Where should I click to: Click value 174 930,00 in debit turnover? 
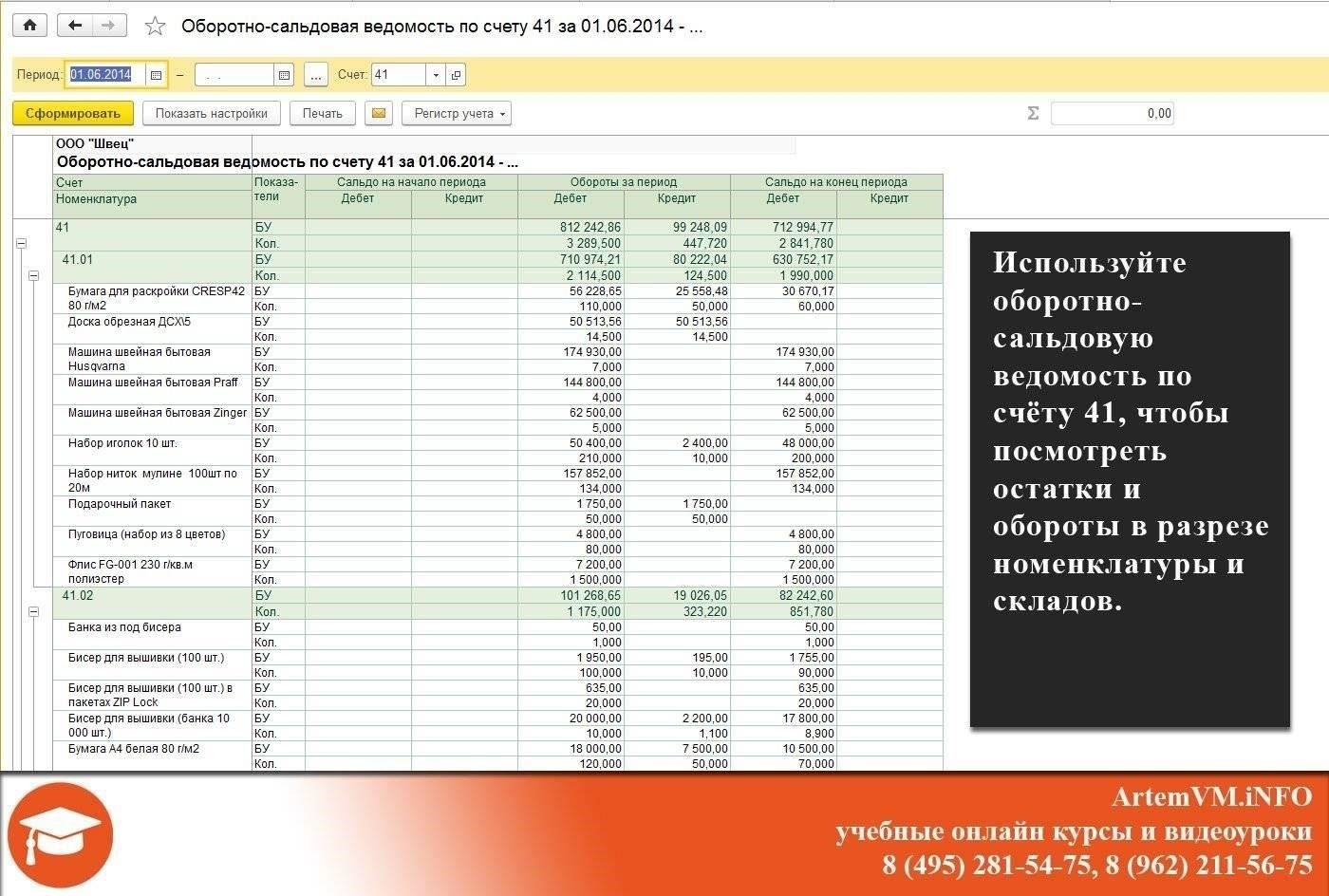[594, 352]
